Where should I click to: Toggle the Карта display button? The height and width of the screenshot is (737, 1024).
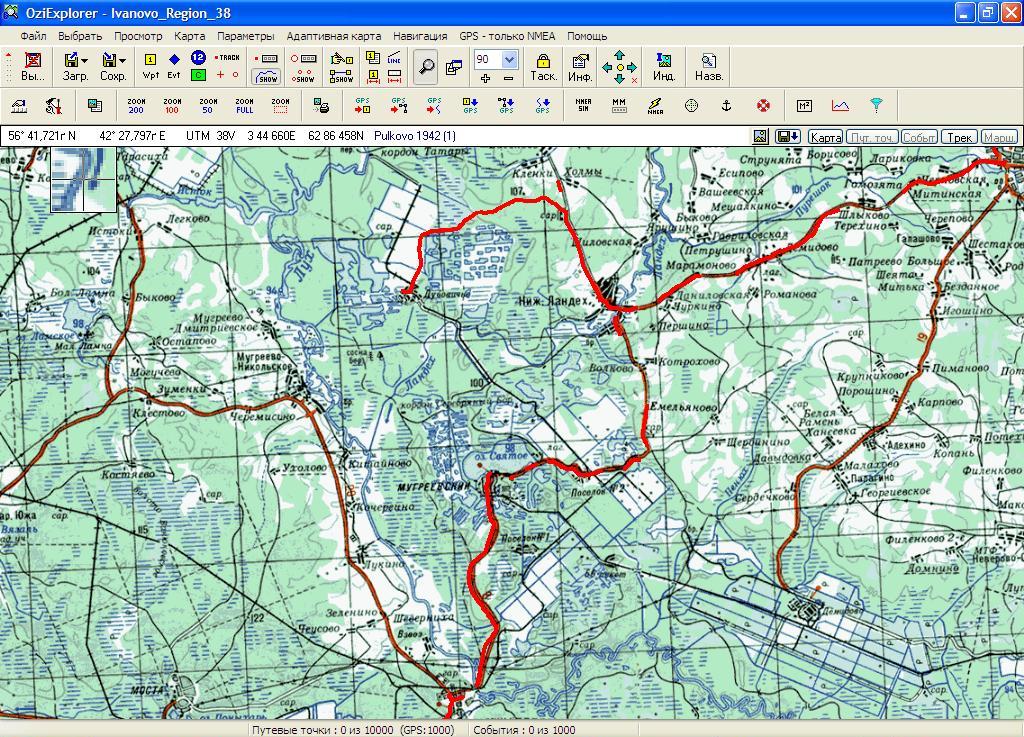click(x=825, y=137)
